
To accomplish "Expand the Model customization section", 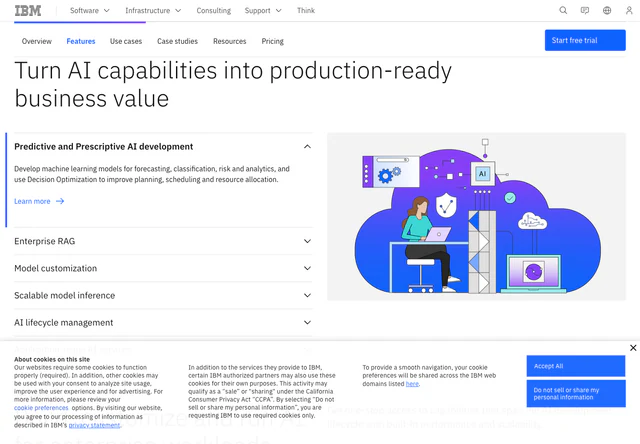I will click(163, 268).
